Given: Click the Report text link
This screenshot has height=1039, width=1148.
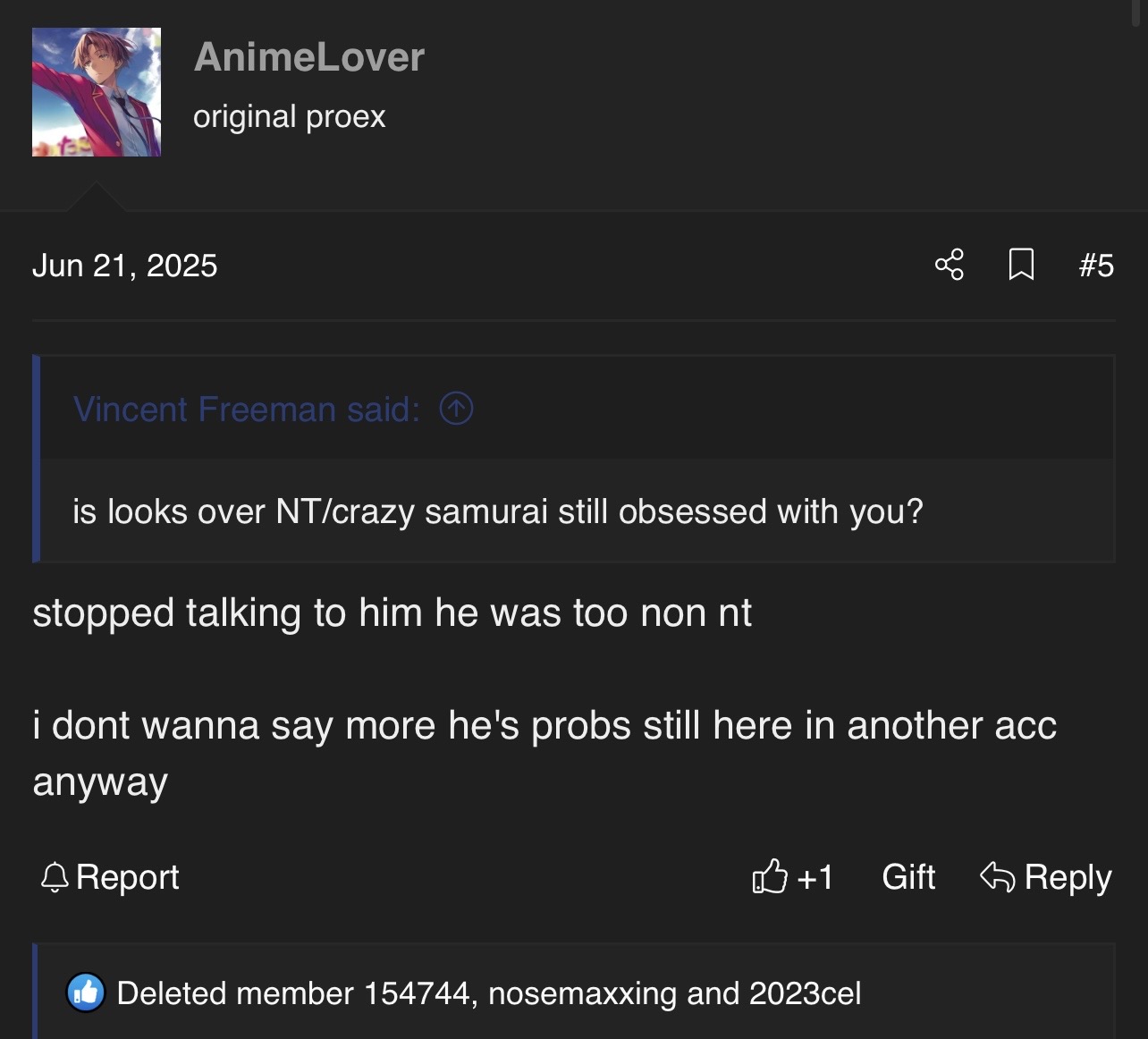Looking at the screenshot, I should tap(127, 877).
